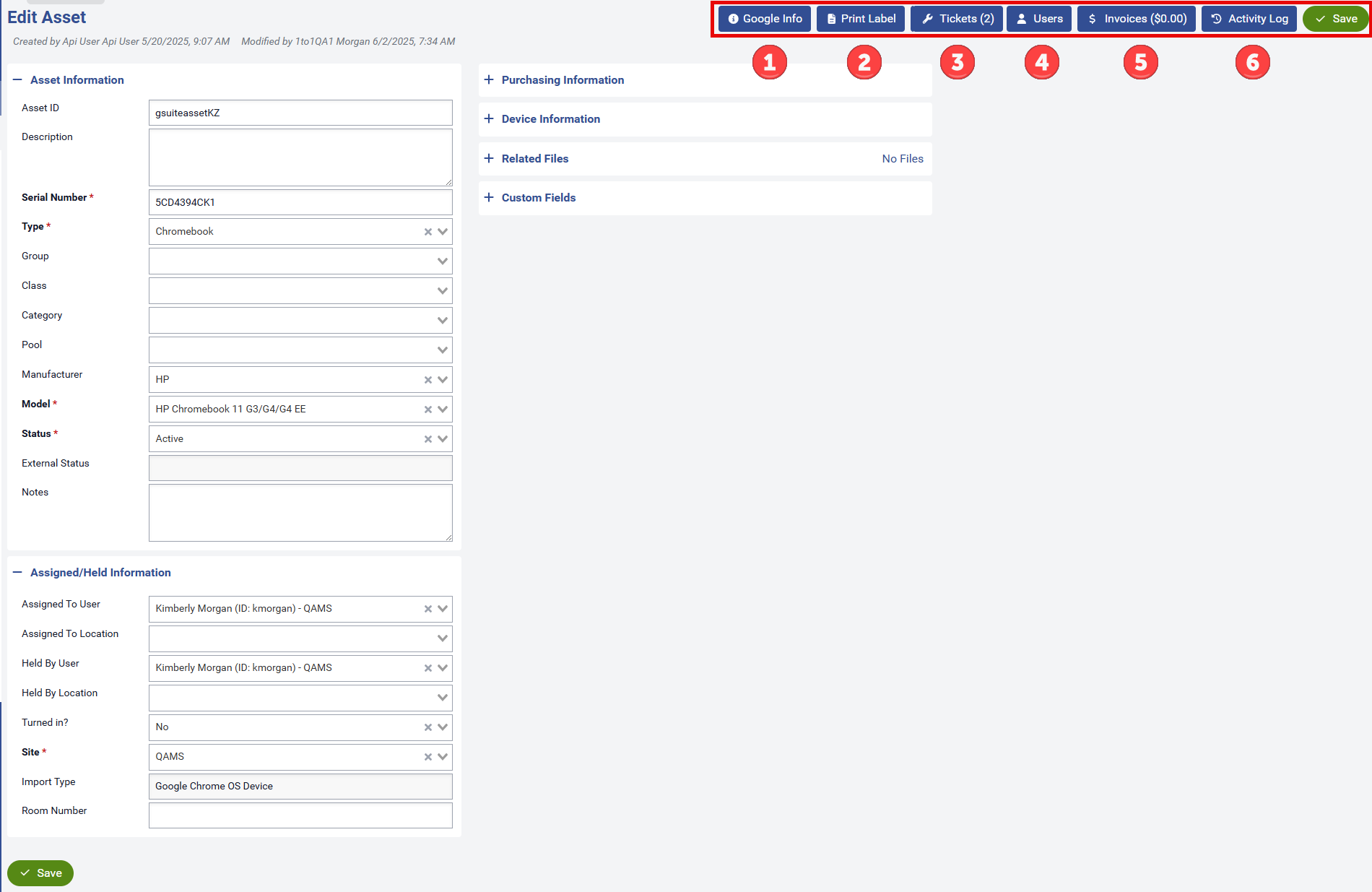1372x892 pixels.
Task: Expand the Related Files section
Action: (x=489, y=159)
